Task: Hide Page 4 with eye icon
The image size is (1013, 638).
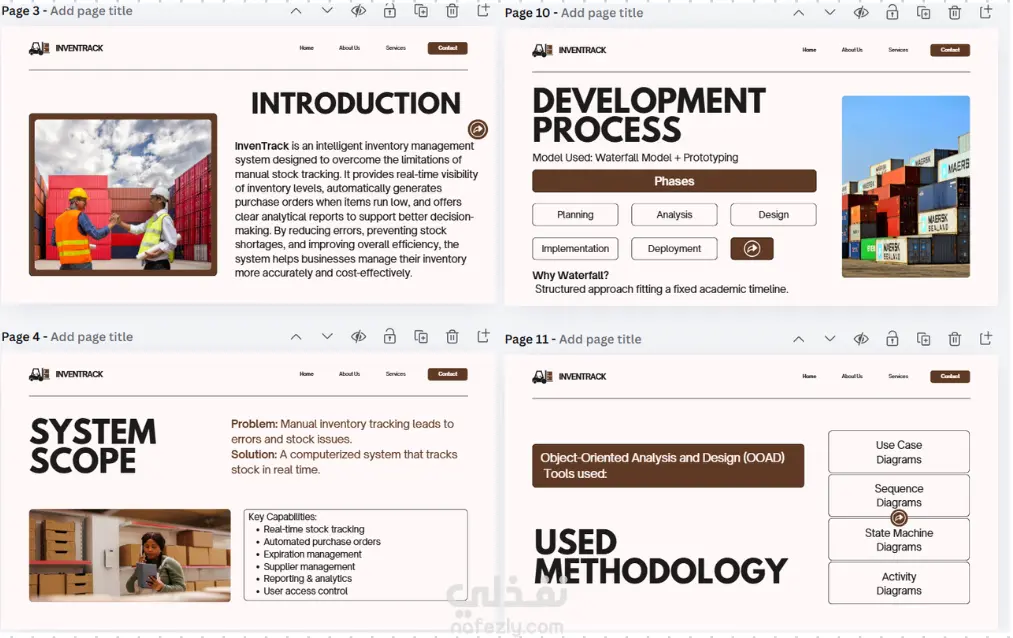Action: pyautogui.click(x=359, y=336)
